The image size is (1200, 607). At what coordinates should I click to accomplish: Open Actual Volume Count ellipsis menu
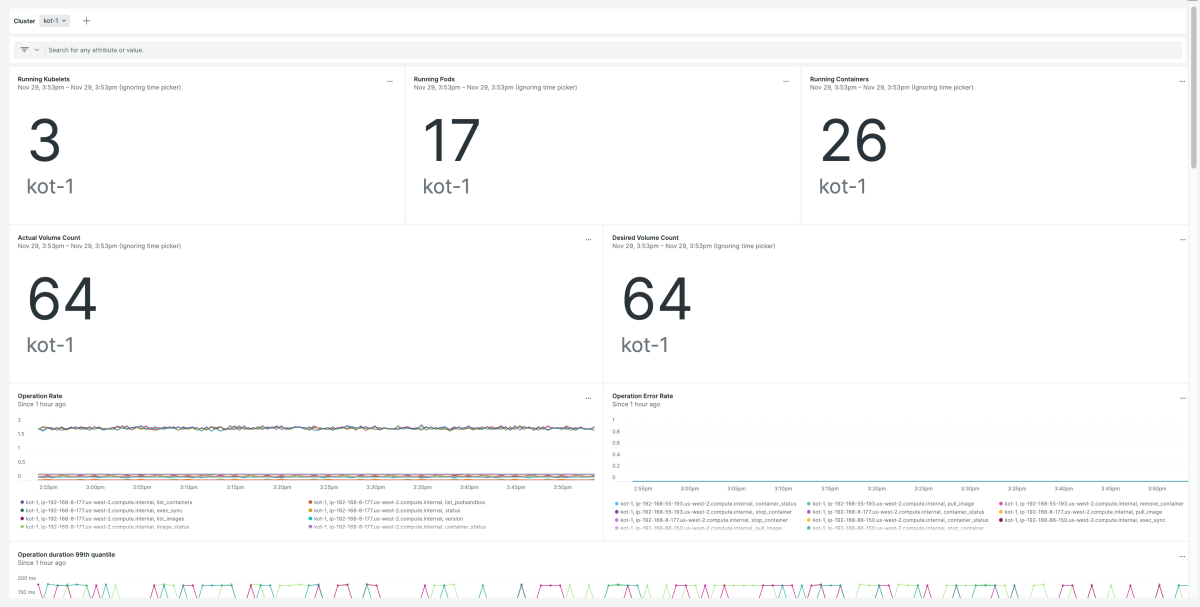point(588,239)
